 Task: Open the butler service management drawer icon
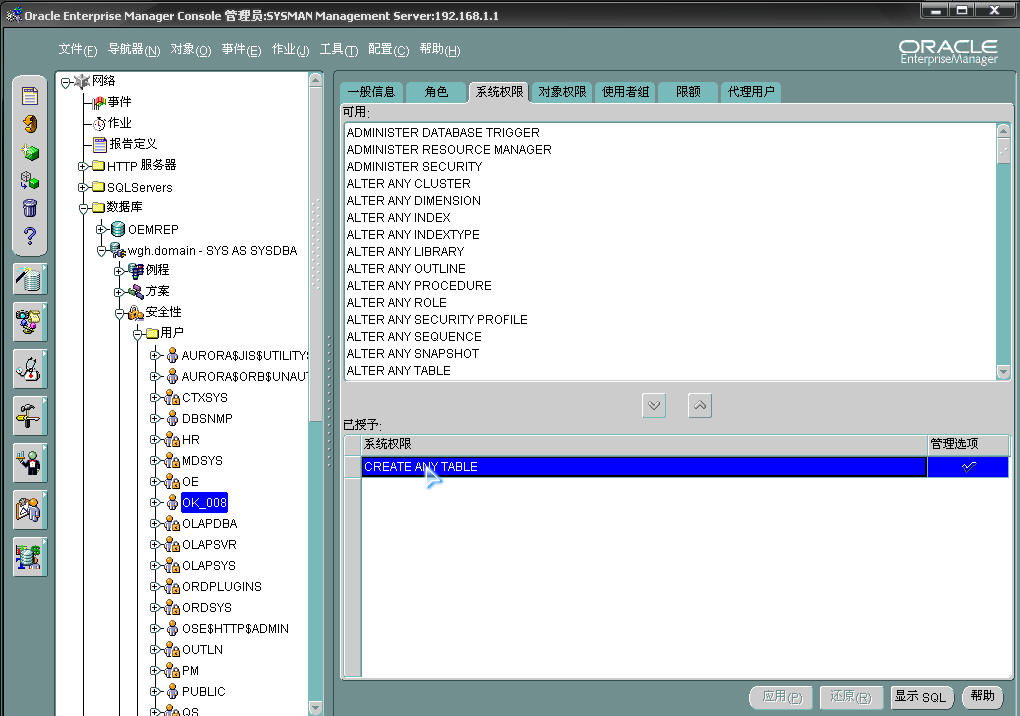tap(29, 462)
